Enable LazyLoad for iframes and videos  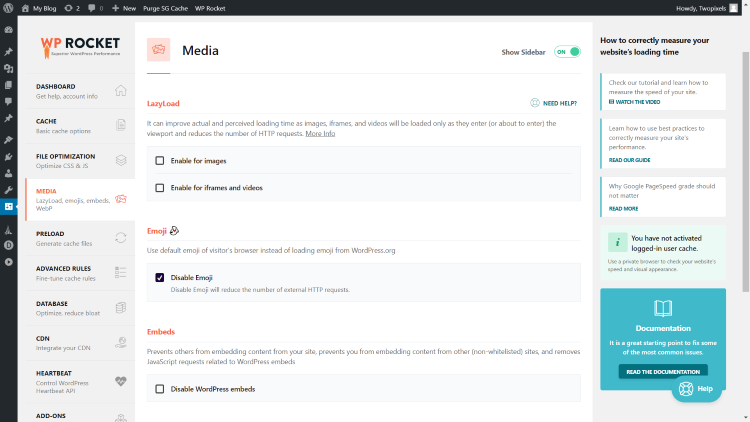(160, 188)
